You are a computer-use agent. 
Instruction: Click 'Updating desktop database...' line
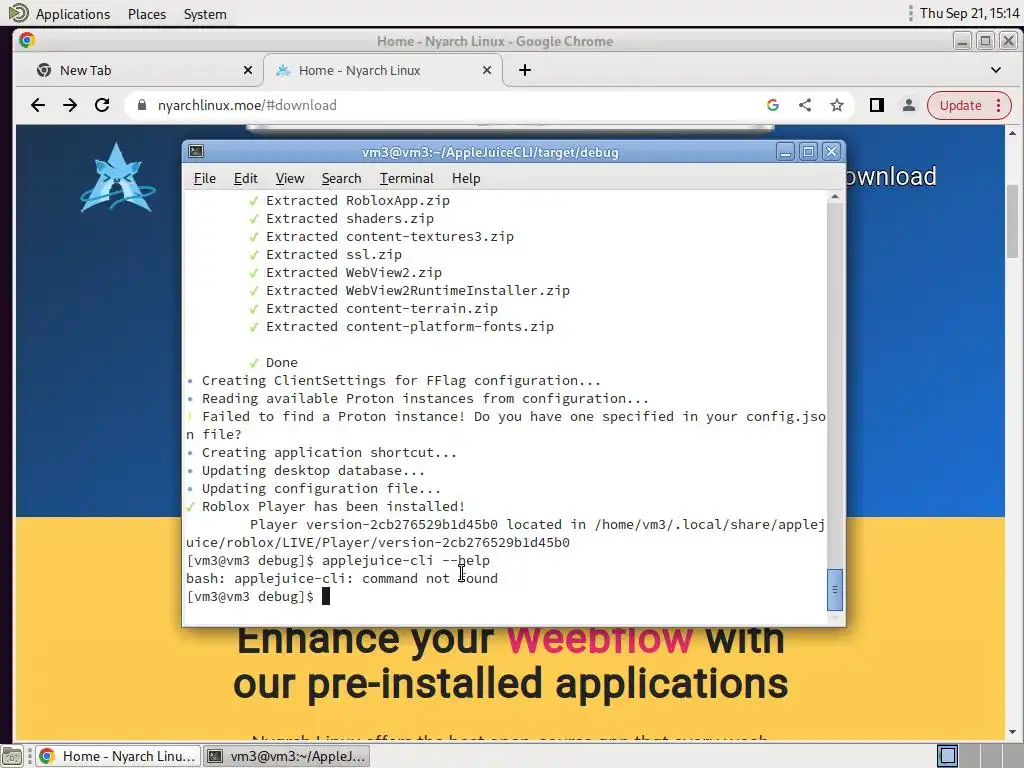(x=313, y=470)
